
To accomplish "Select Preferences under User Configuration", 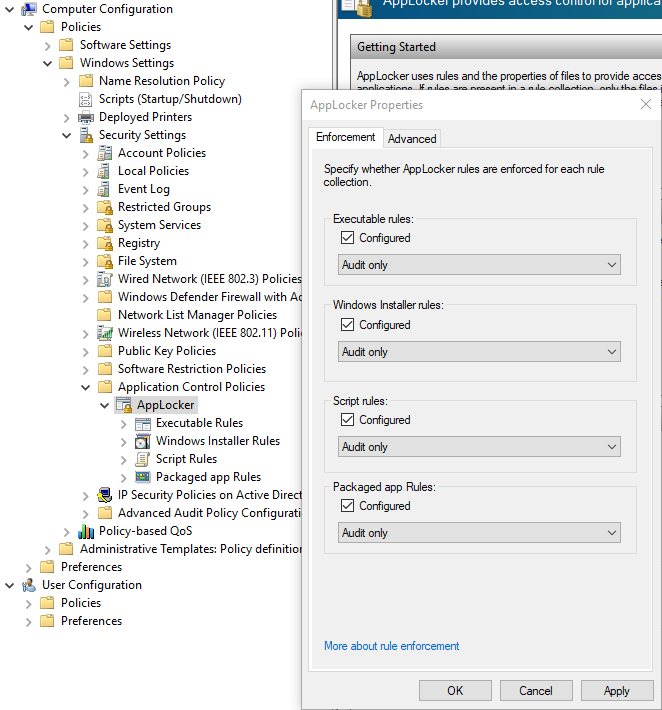I will click(91, 621).
